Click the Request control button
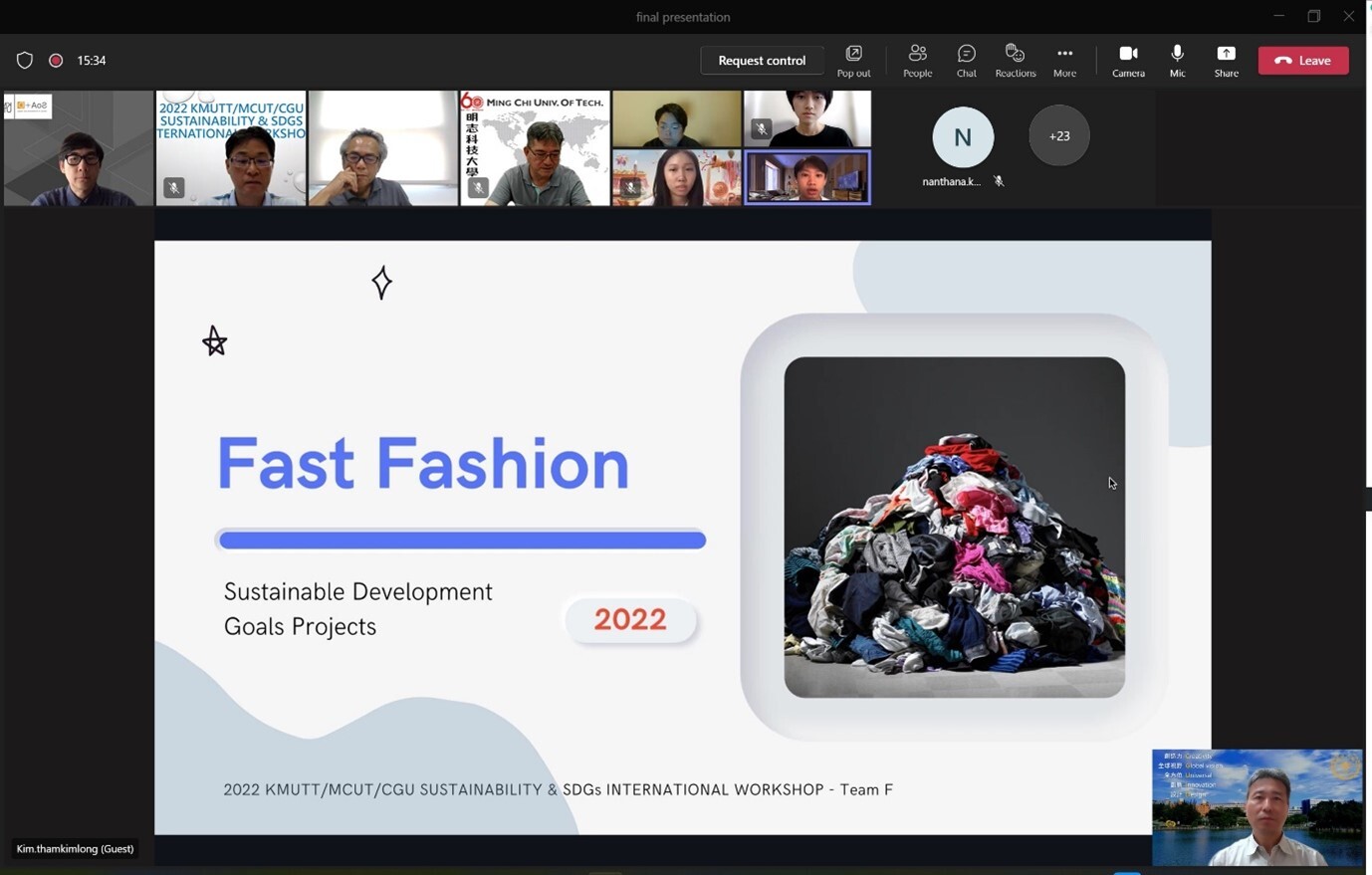Viewport: 1372px width, 875px height. tap(762, 61)
